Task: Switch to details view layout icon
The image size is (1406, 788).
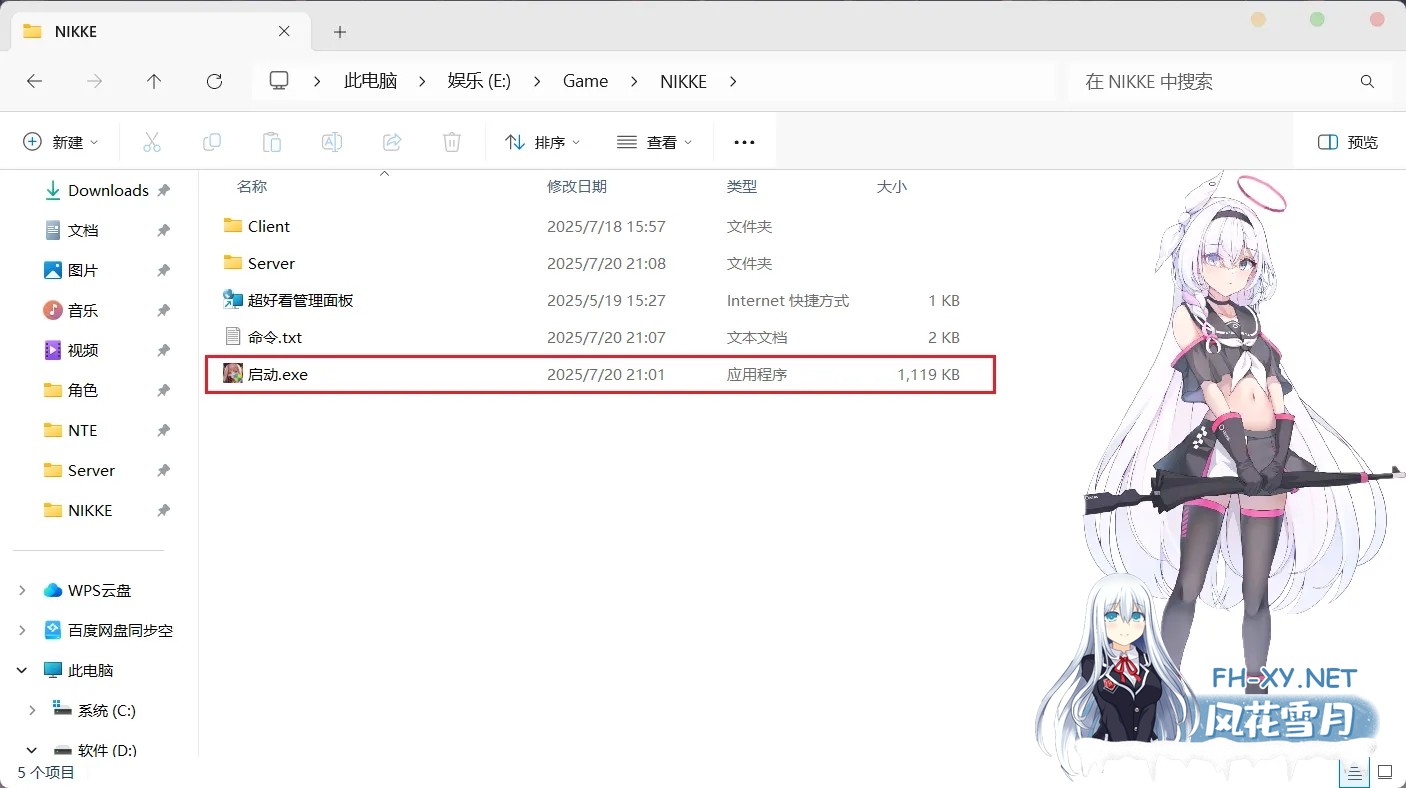Action: pyautogui.click(x=1354, y=772)
